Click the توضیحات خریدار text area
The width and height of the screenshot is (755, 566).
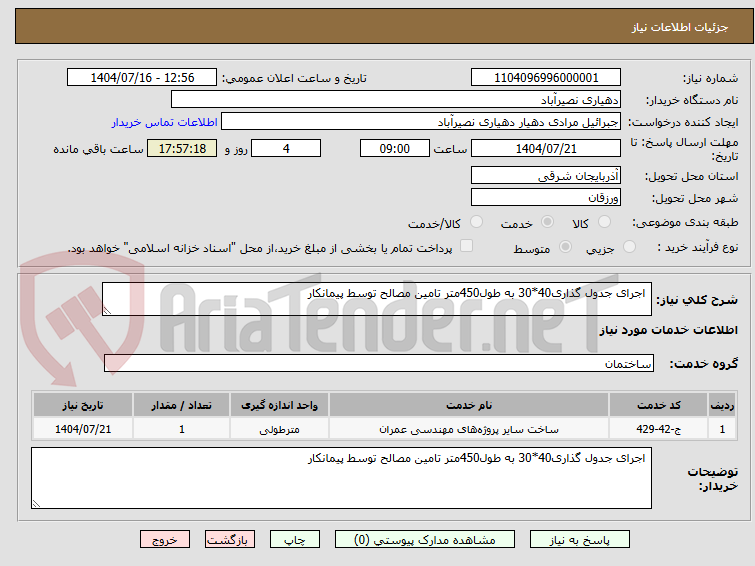coord(341,478)
